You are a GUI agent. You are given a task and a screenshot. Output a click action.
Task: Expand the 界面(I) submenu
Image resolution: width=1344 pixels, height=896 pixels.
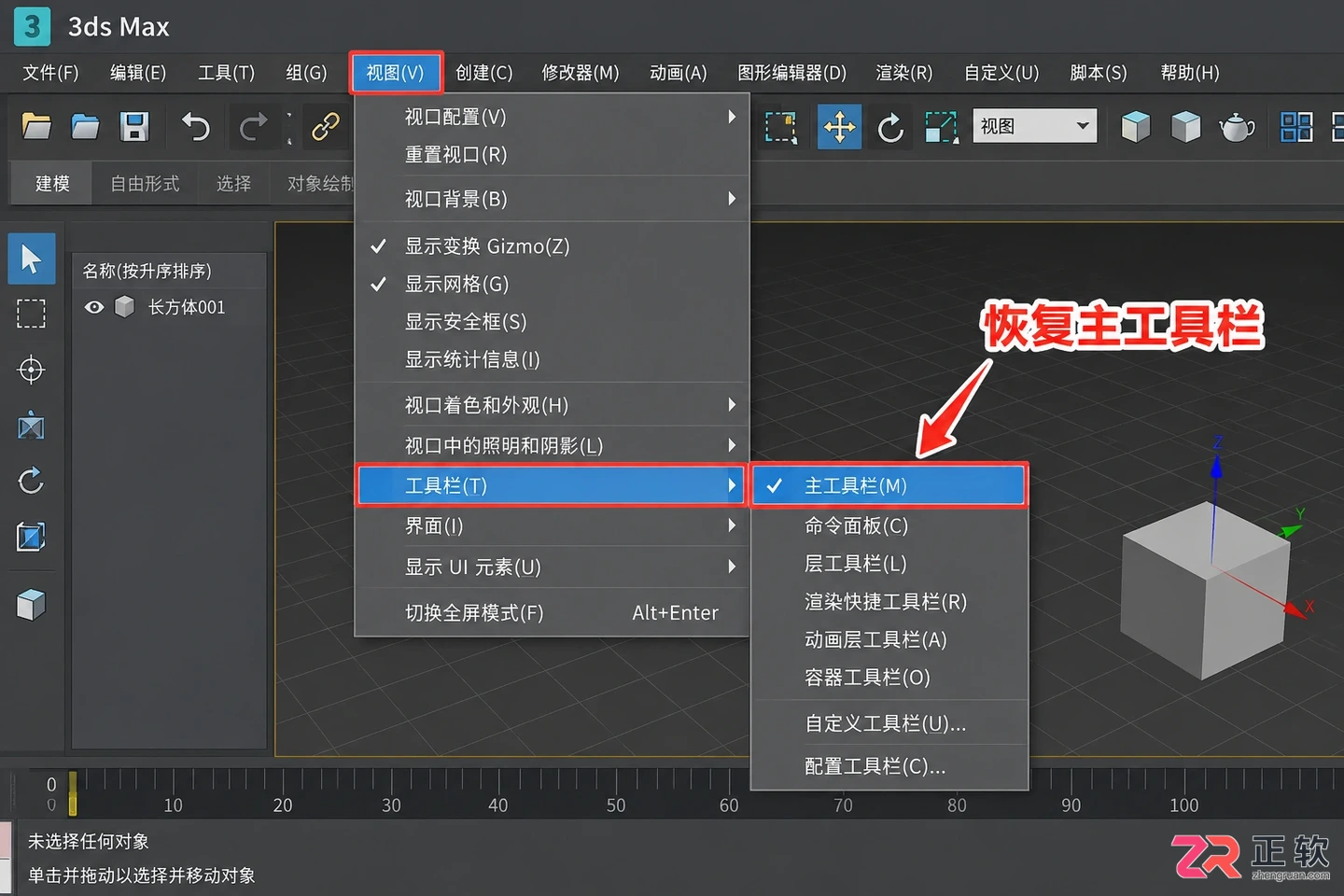(x=553, y=525)
